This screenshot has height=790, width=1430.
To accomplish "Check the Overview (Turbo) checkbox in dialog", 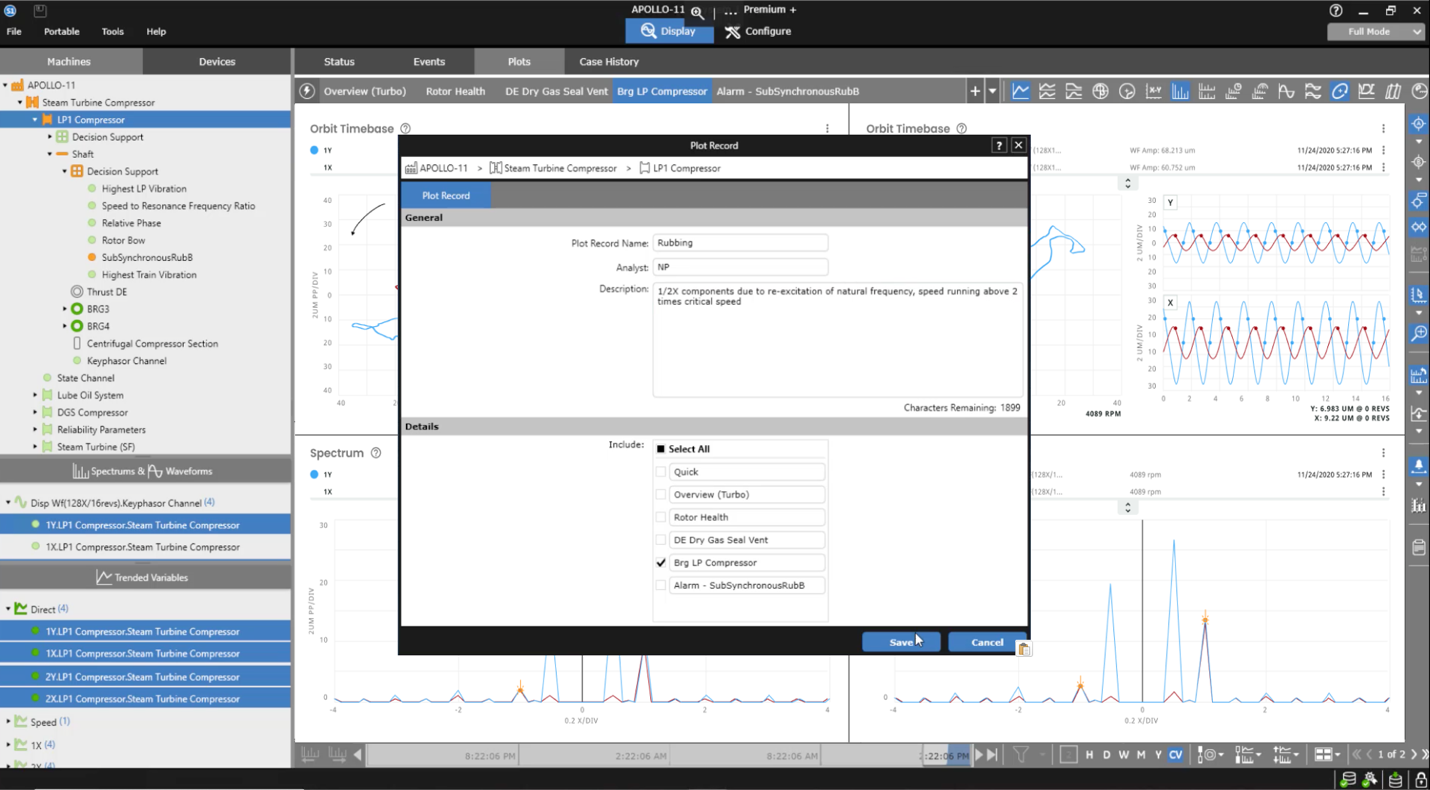I will 660,495.
